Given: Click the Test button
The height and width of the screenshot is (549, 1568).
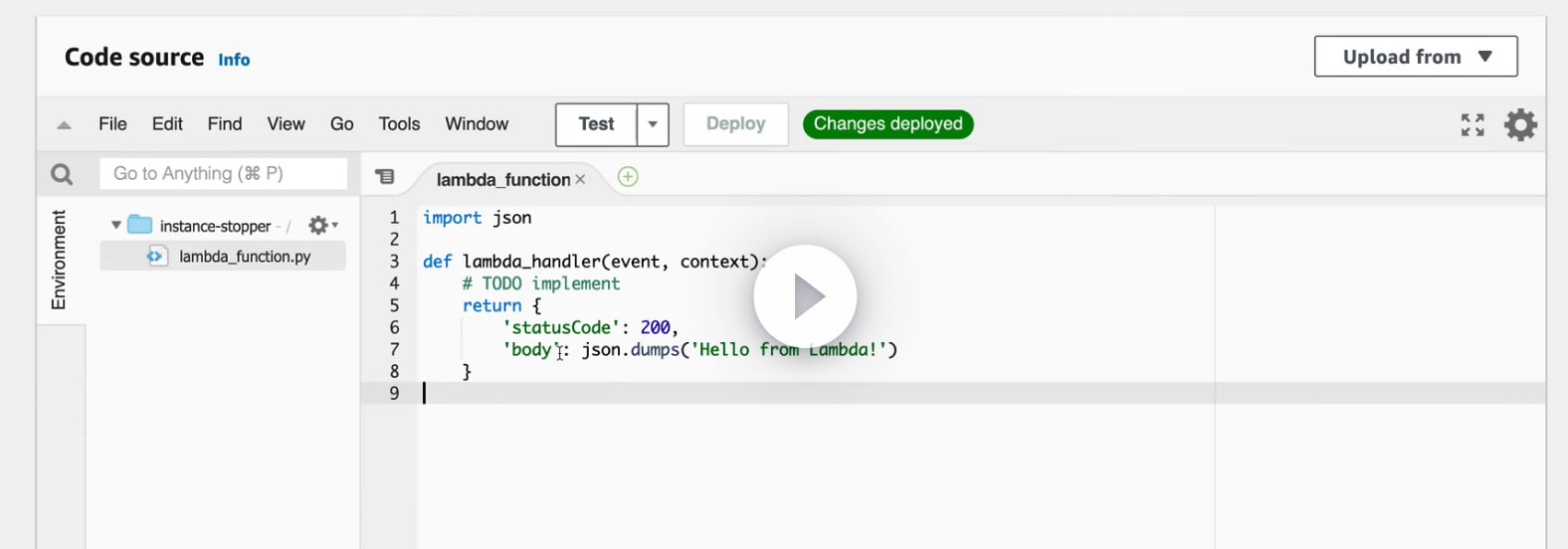Looking at the screenshot, I should coord(596,124).
